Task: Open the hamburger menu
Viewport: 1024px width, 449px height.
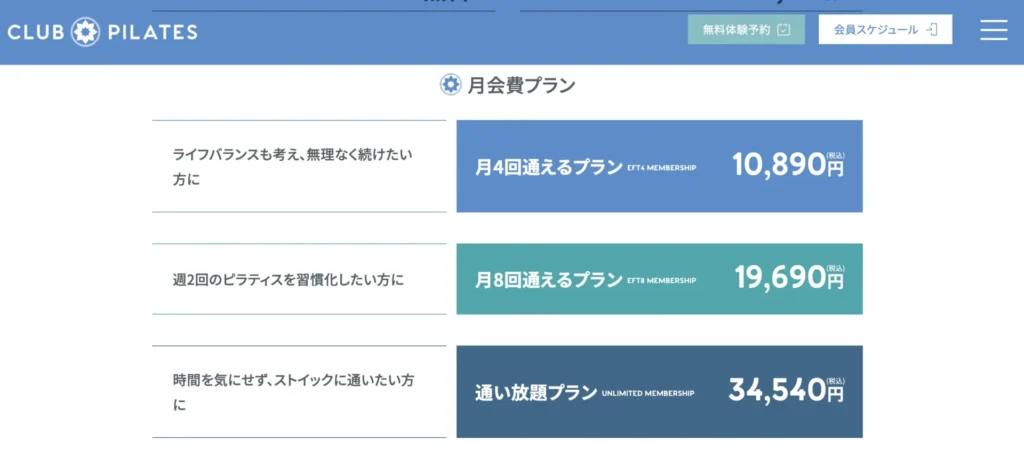Action: [x=993, y=30]
